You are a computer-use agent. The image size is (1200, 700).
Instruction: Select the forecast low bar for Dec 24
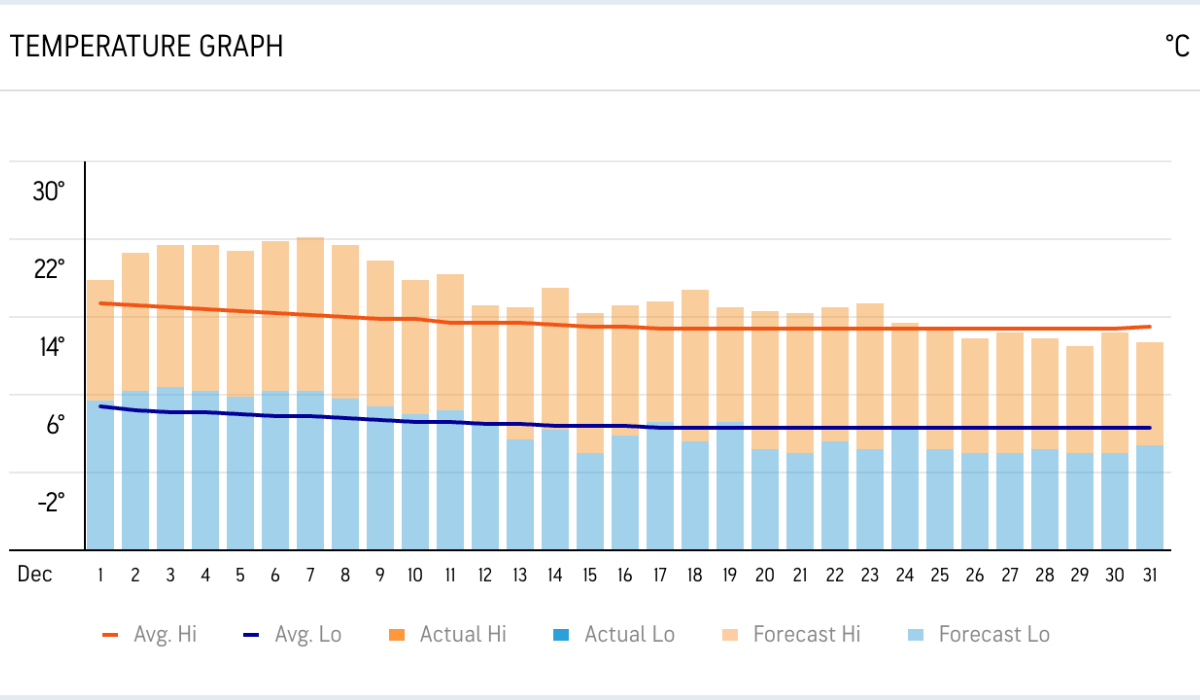tap(905, 490)
